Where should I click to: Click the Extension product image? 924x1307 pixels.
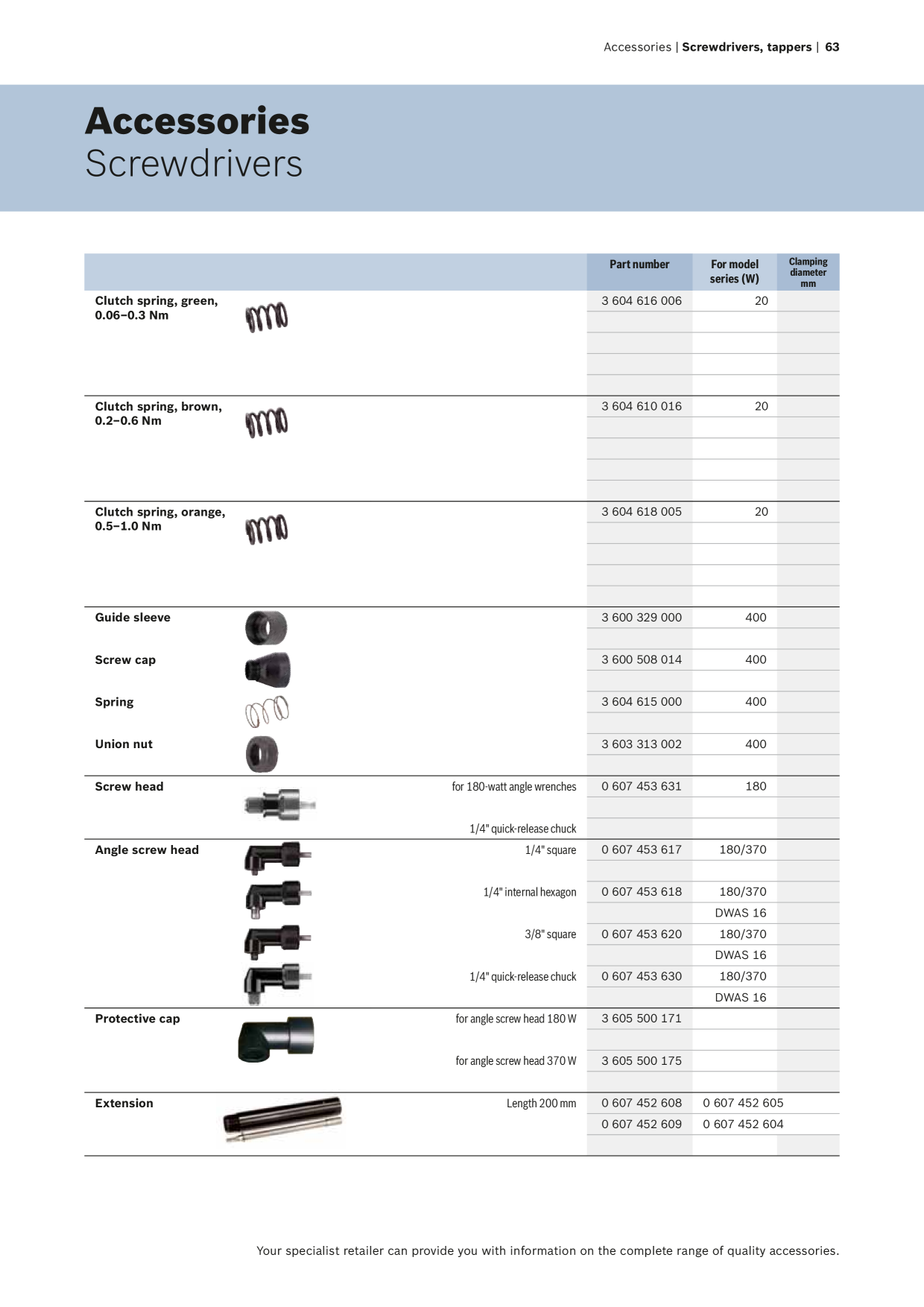point(282,1119)
